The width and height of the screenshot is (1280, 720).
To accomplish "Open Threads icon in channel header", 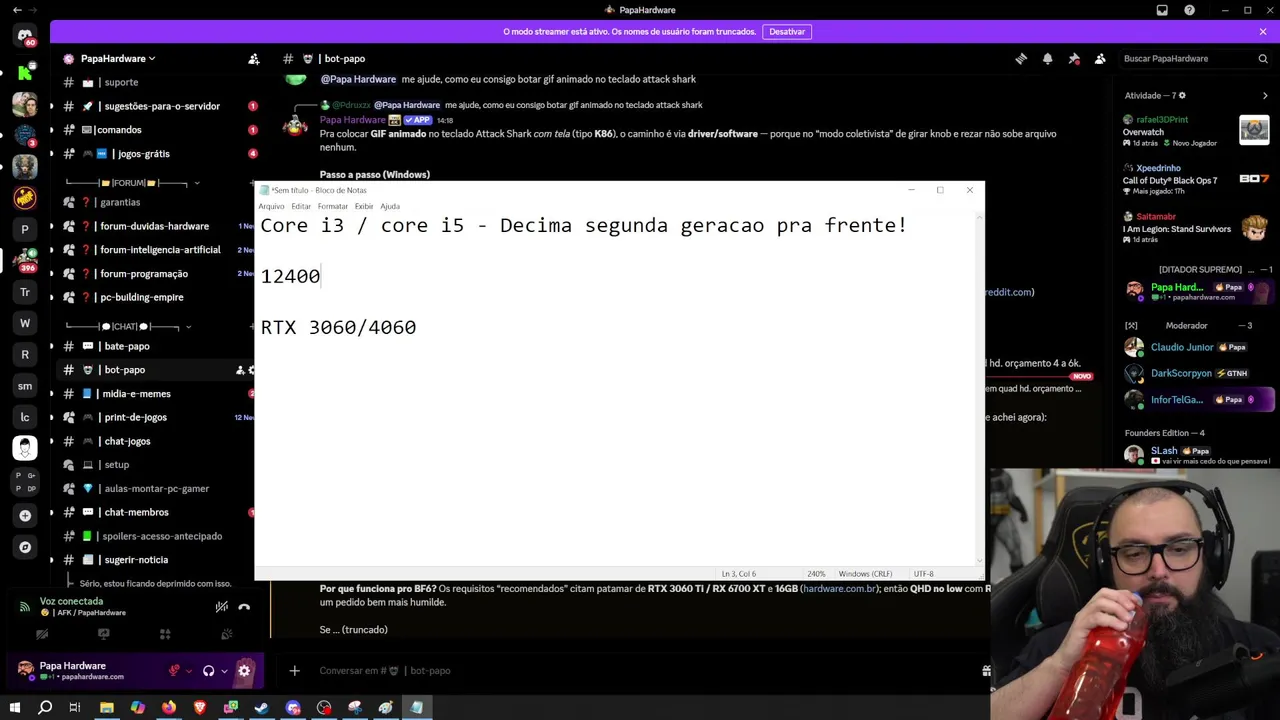I will 1021,59.
